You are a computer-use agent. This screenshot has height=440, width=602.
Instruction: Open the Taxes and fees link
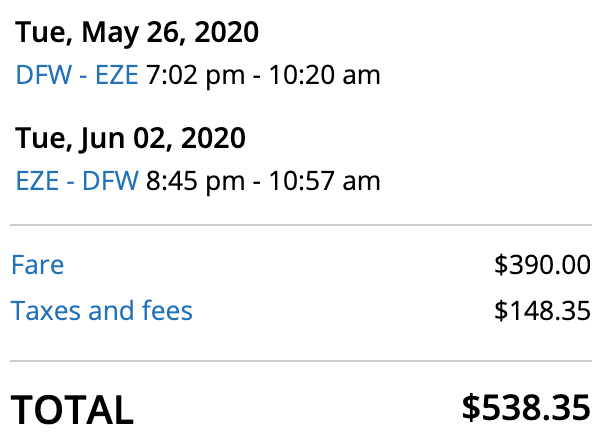coord(102,311)
